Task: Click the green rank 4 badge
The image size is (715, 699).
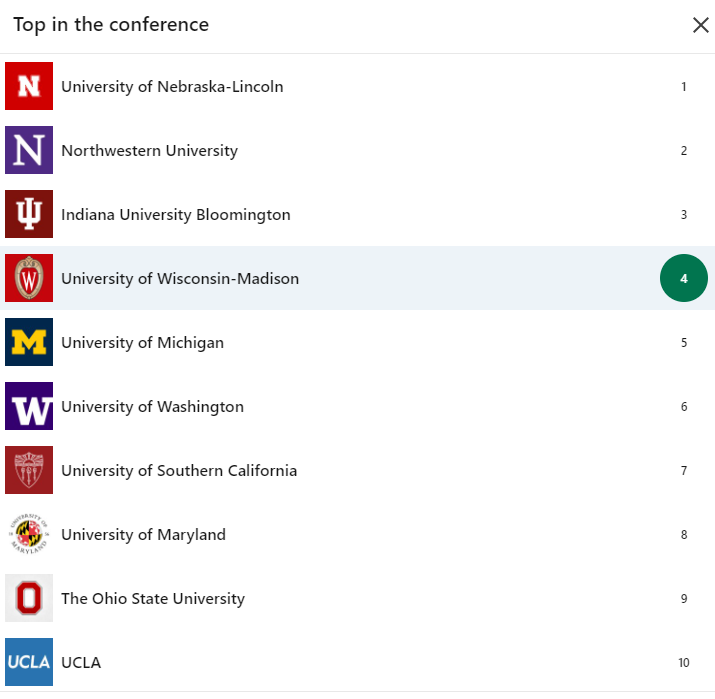Action: coord(684,278)
